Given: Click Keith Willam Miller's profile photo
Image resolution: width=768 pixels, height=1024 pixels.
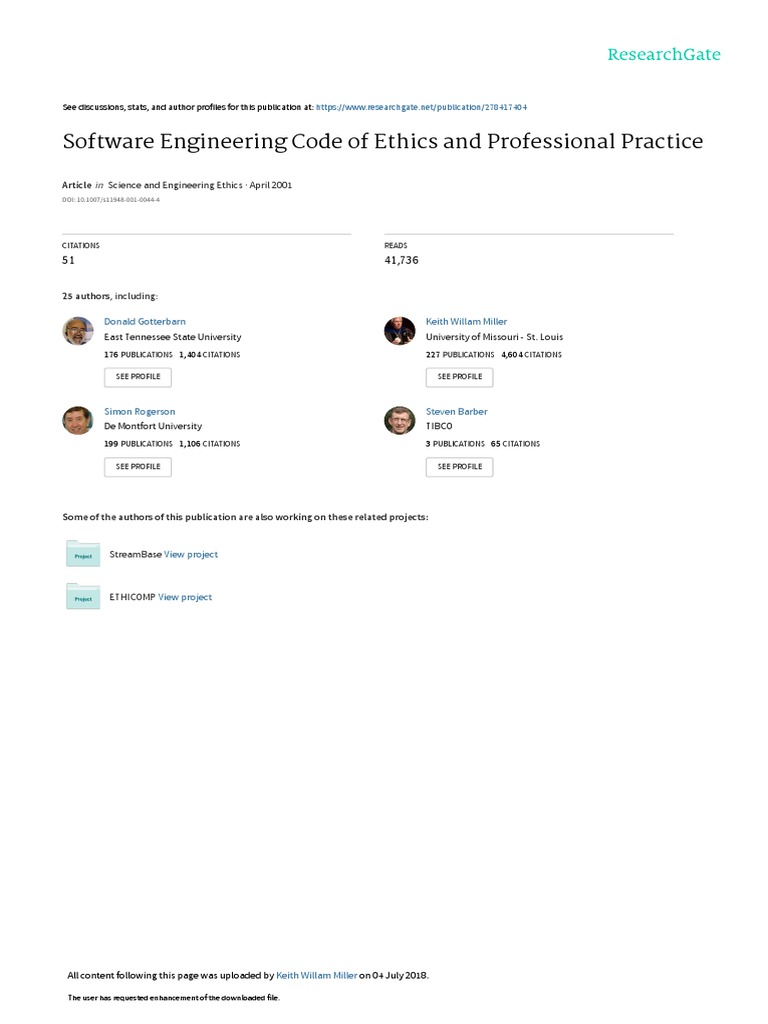Looking at the screenshot, I should [400, 331].
